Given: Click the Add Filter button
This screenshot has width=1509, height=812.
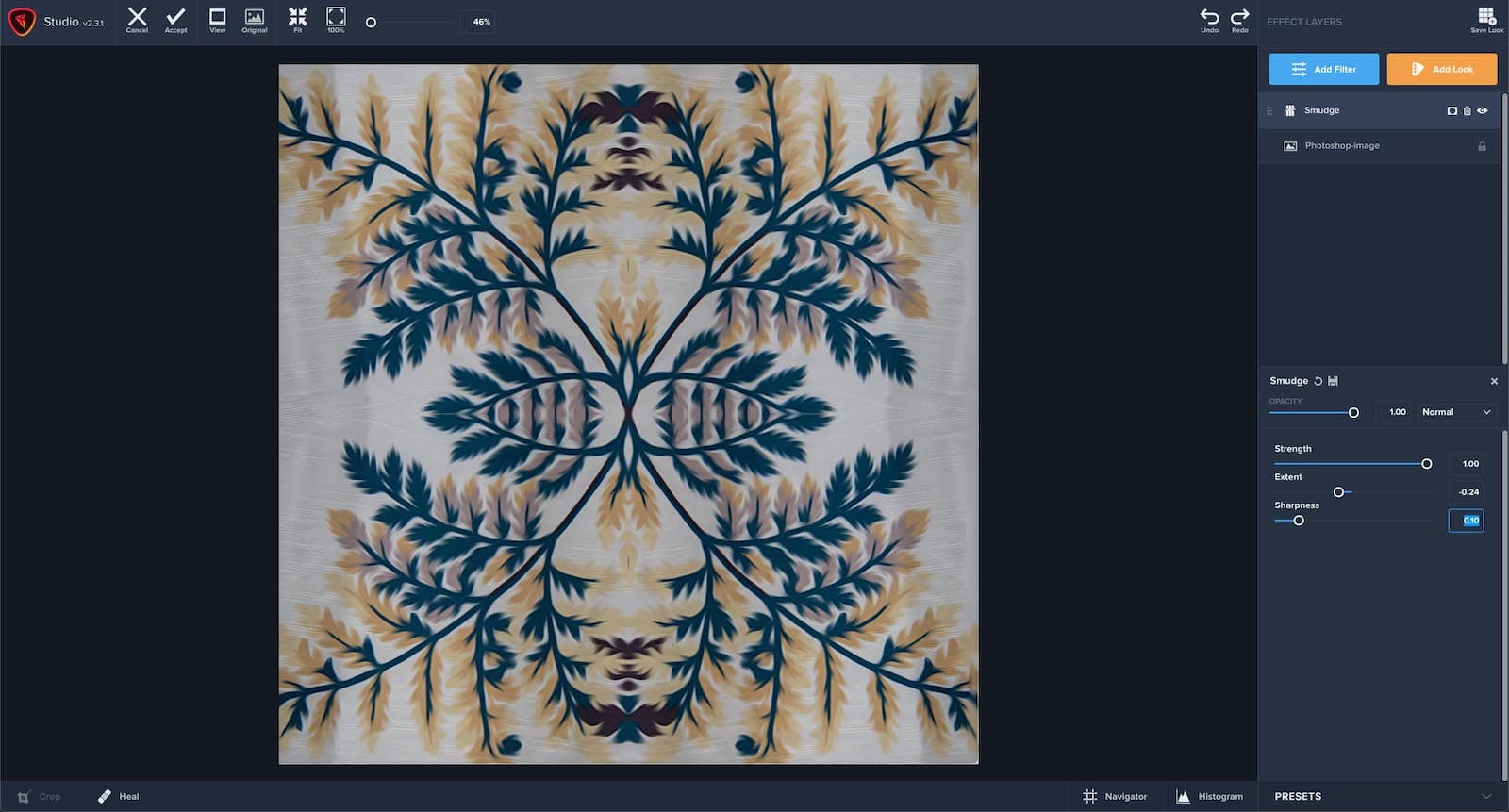Looking at the screenshot, I should (x=1323, y=69).
